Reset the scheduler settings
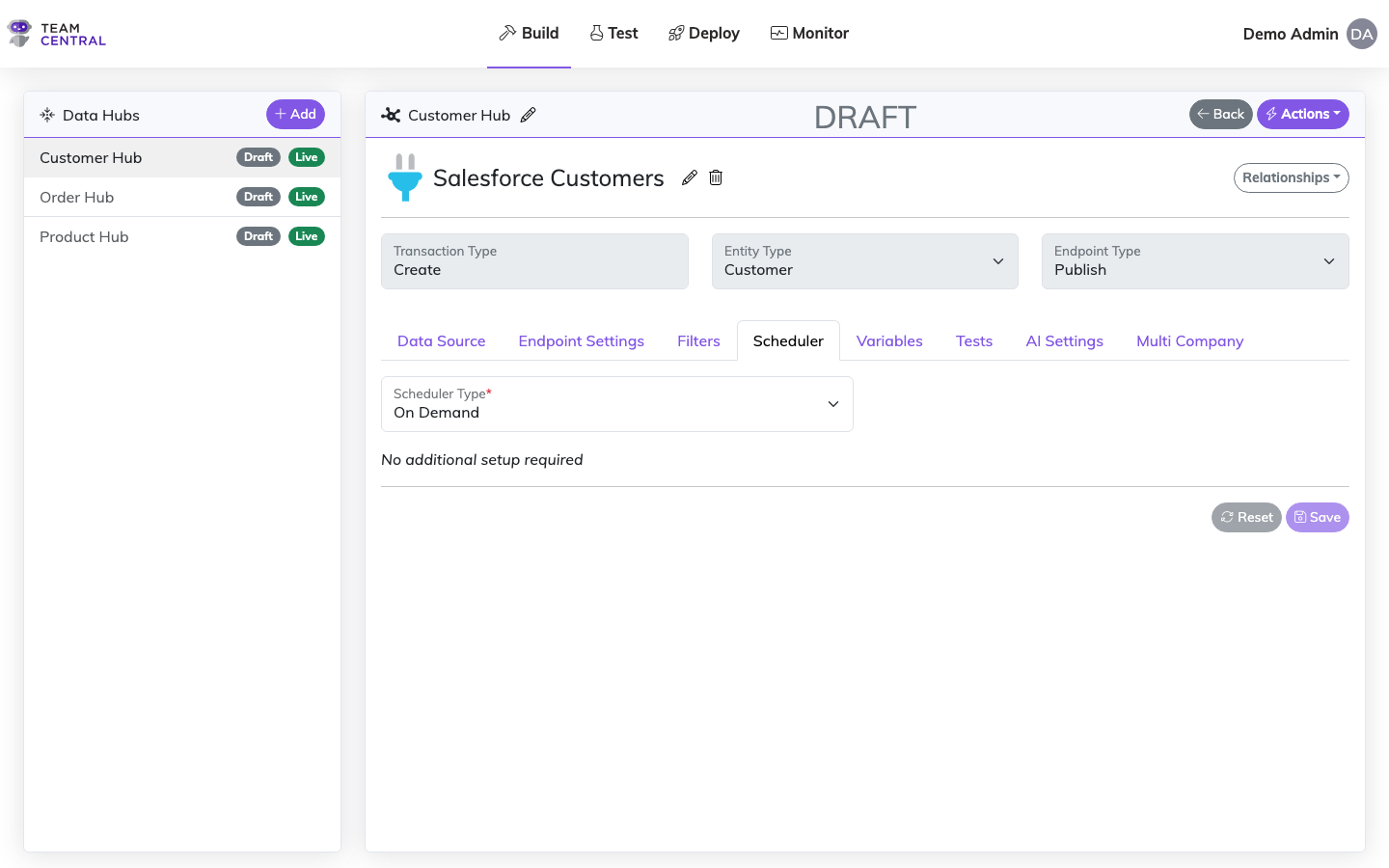 click(x=1245, y=517)
